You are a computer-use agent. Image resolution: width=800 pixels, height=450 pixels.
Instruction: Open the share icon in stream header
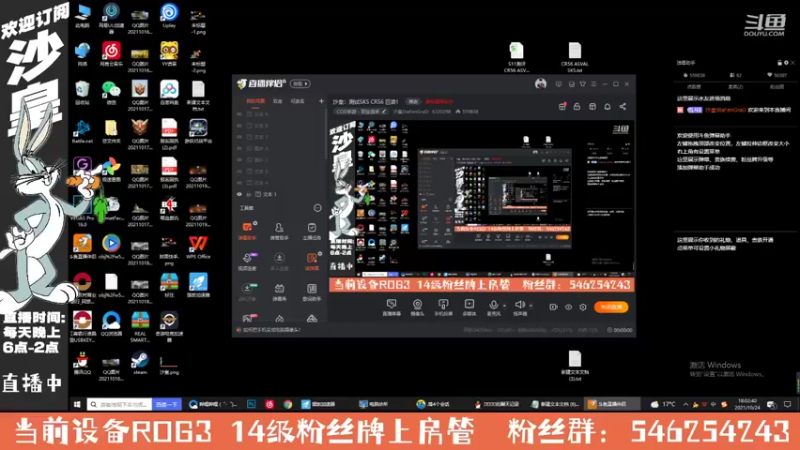[x=622, y=107]
